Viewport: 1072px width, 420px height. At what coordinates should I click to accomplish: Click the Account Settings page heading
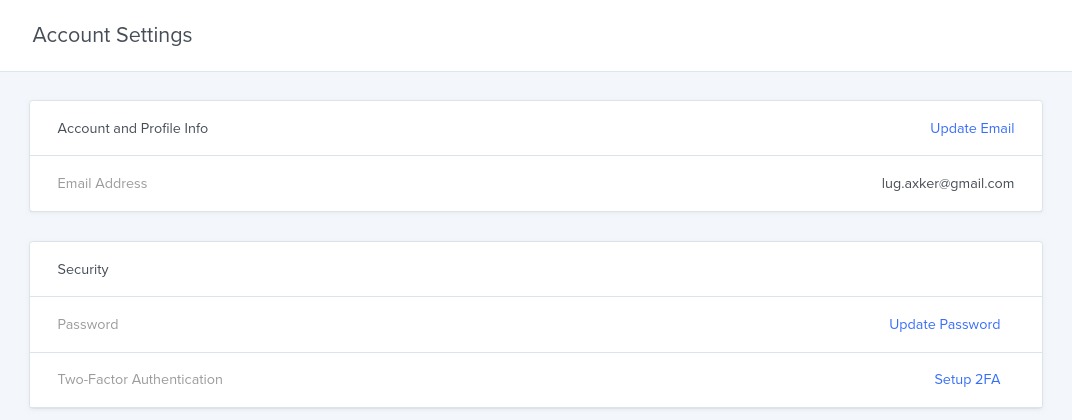[x=112, y=35]
